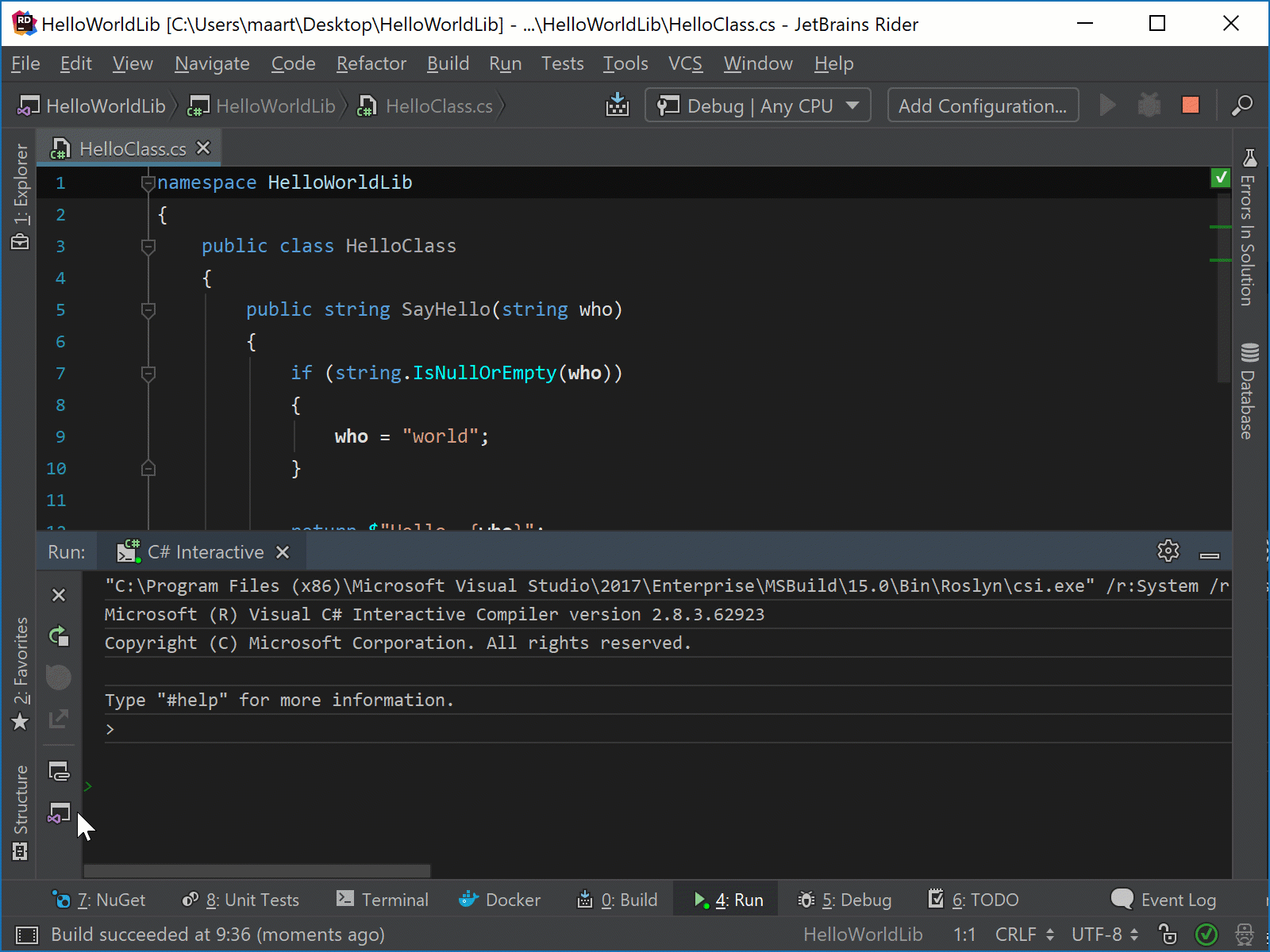1270x952 pixels.
Task: Open the Unit Tests tool window
Action: click(x=250, y=900)
